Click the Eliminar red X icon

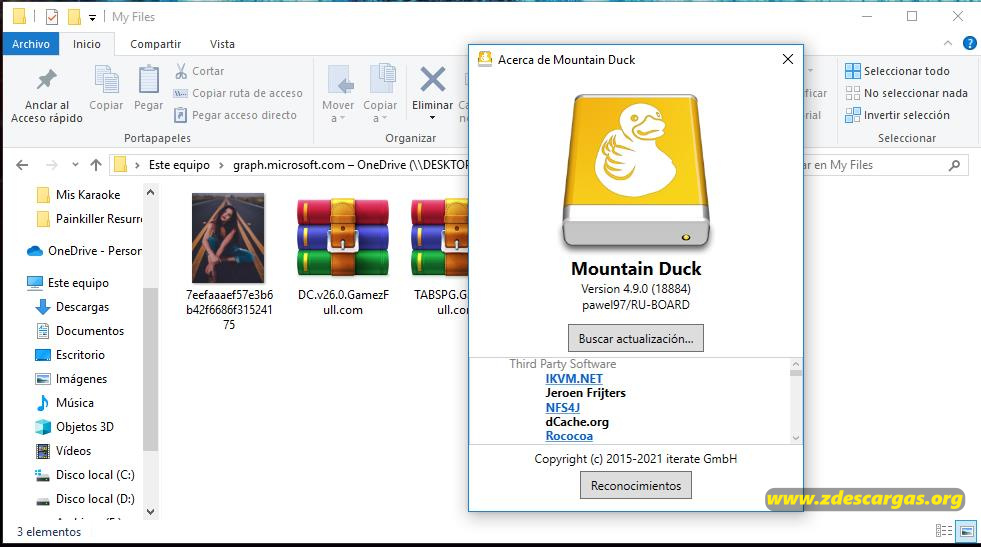(432, 79)
